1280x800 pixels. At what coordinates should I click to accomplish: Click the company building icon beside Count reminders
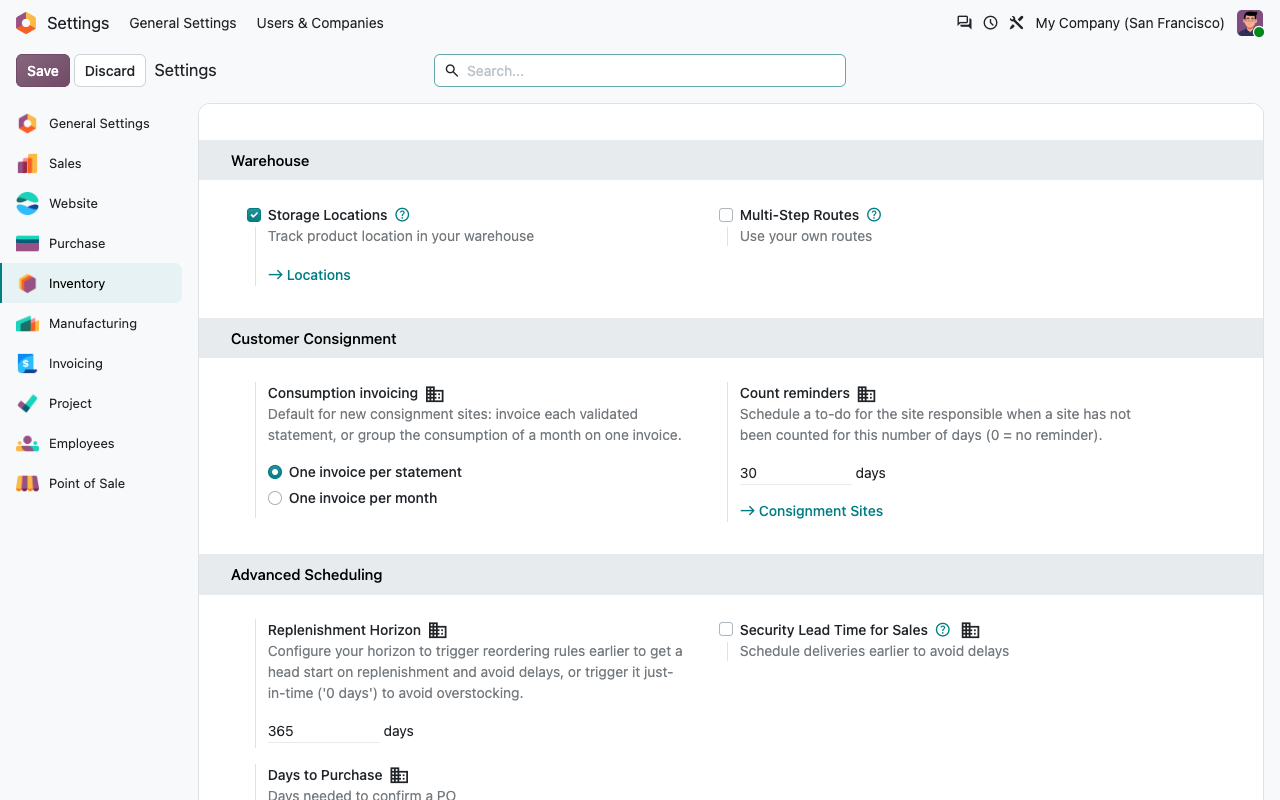point(867,394)
